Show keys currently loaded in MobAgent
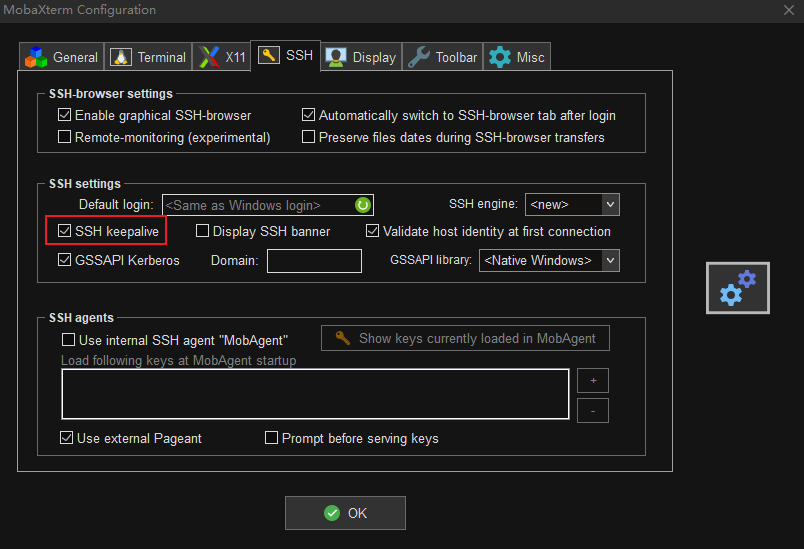804x549 pixels. click(465, 338)
